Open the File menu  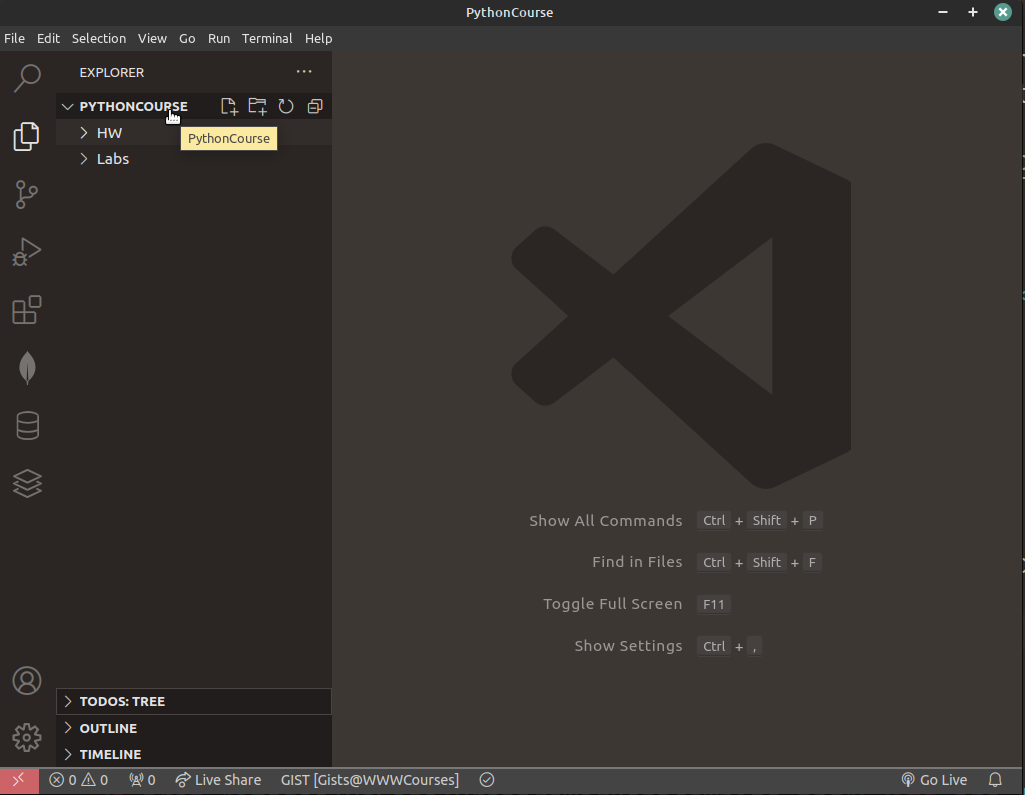click(x=14, y=39)
